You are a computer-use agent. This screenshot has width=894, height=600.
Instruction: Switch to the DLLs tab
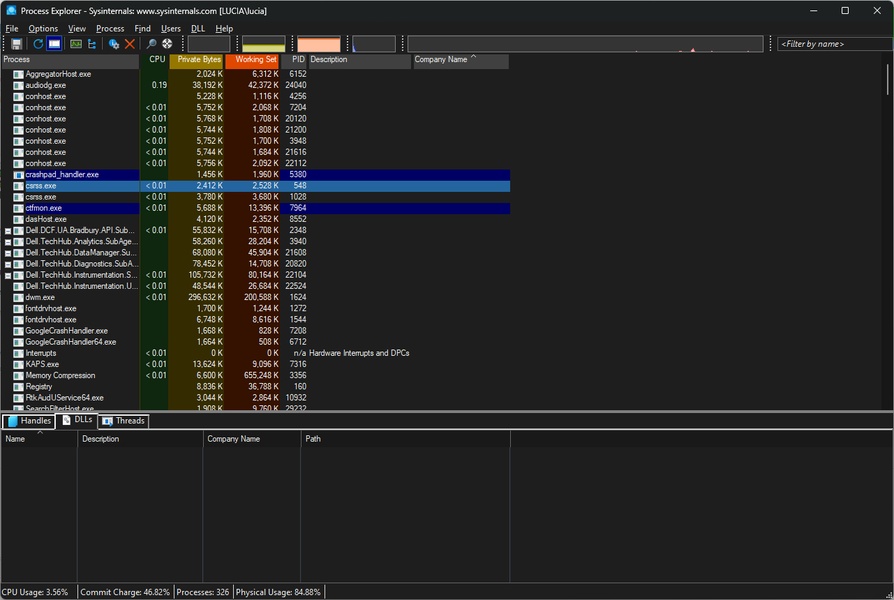pos(77,421)
